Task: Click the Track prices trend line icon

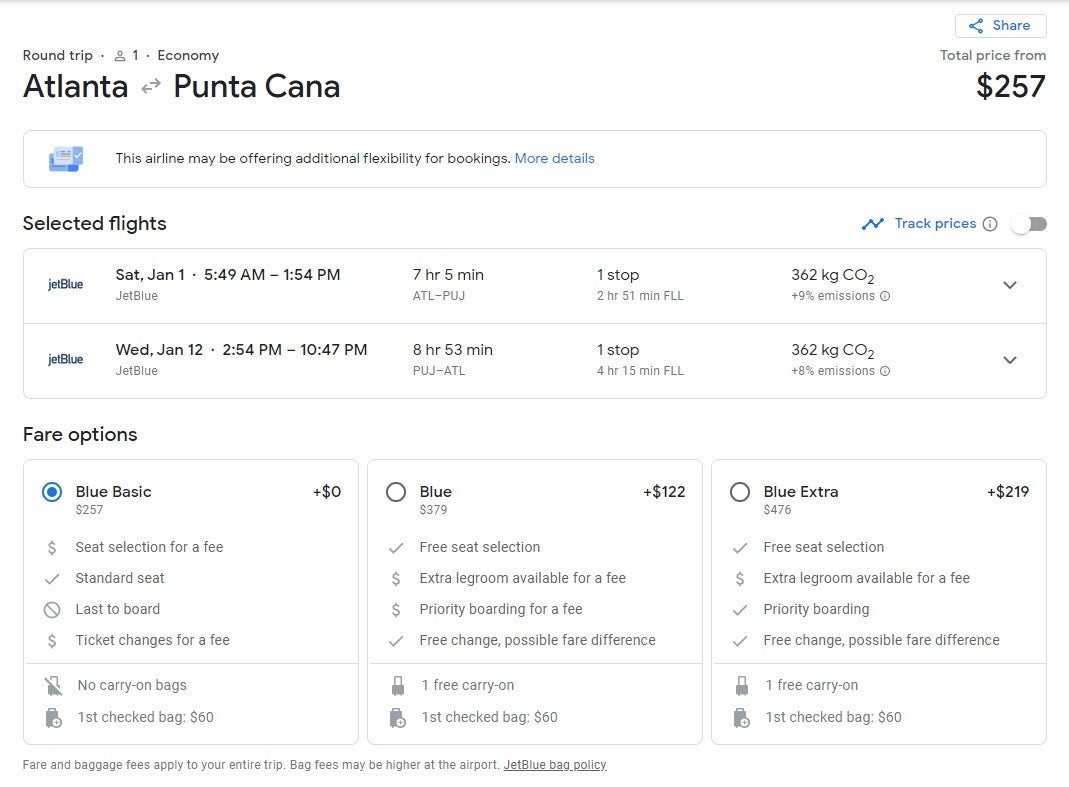Action: [873, 224]
